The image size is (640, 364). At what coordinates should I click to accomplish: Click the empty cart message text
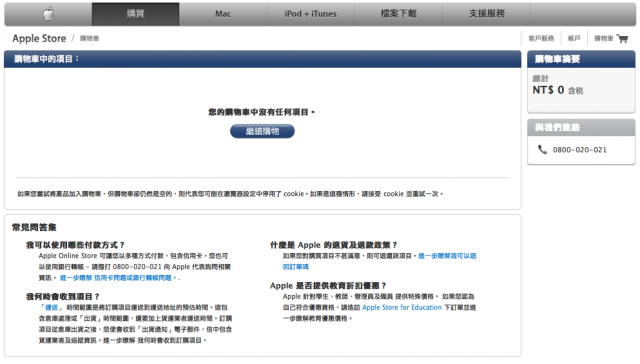pos(262,112)
